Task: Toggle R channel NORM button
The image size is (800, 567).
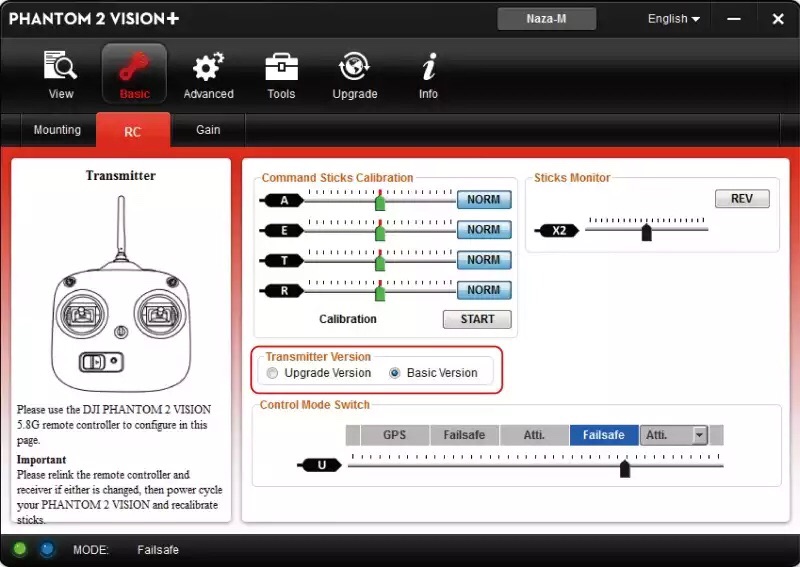Action: [x=484, y=290]
